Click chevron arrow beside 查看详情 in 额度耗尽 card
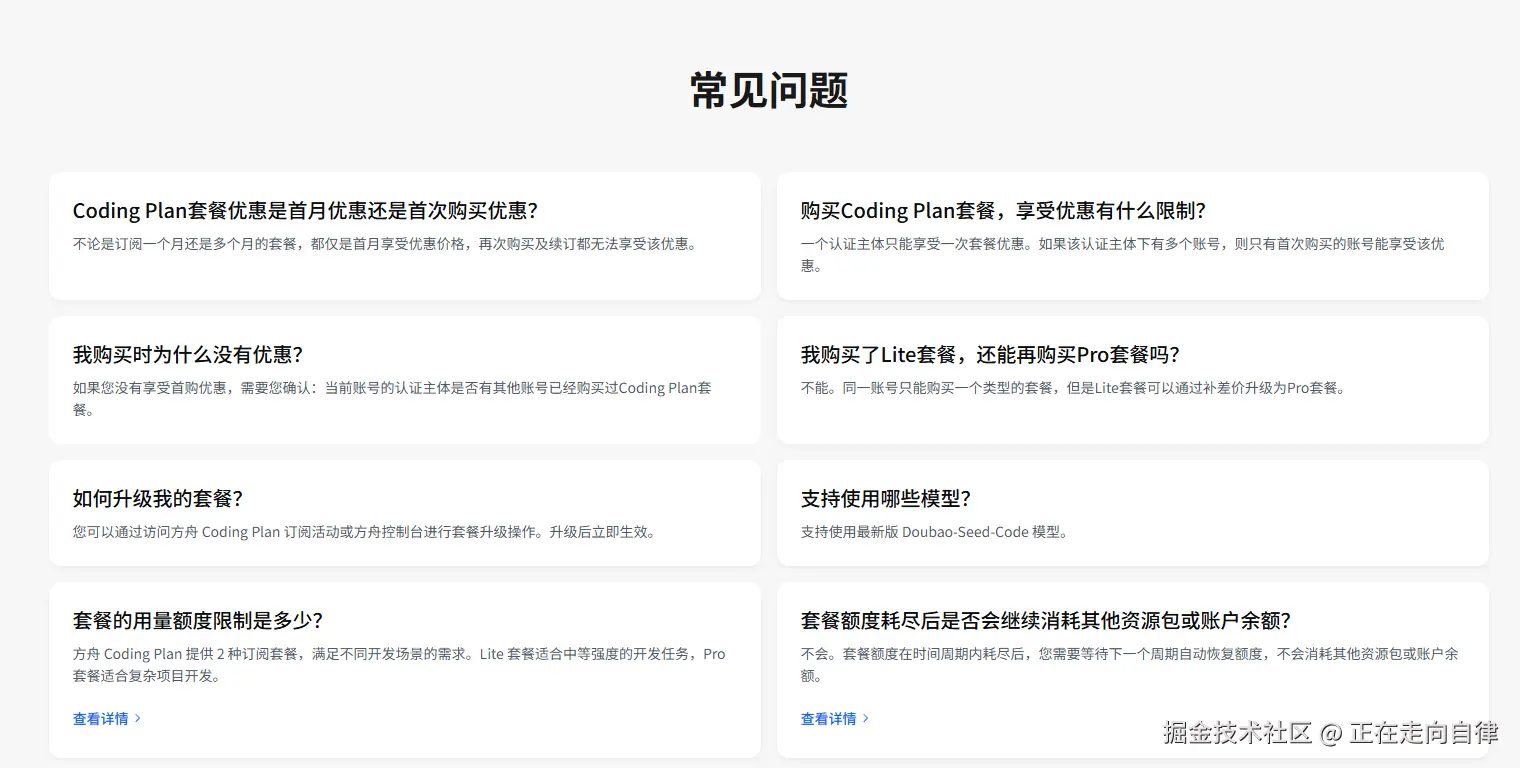The image size is (1520, 768). (865, 718)
